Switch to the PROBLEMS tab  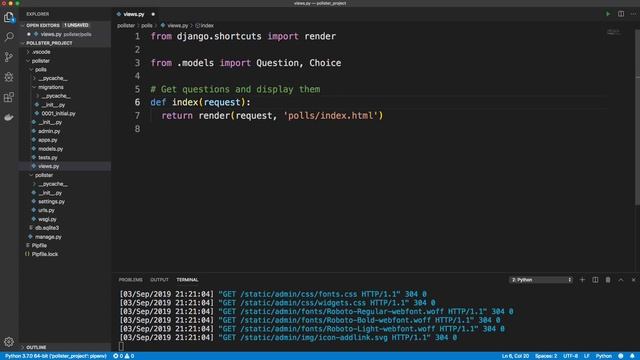(131, 280)
